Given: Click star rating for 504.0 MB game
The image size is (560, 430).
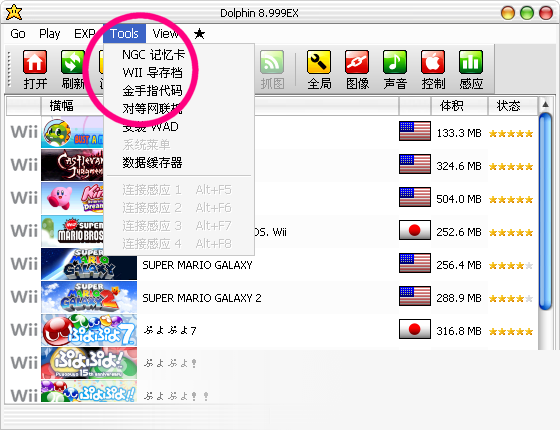Looking at the screenshot, I should pos(511,199).
